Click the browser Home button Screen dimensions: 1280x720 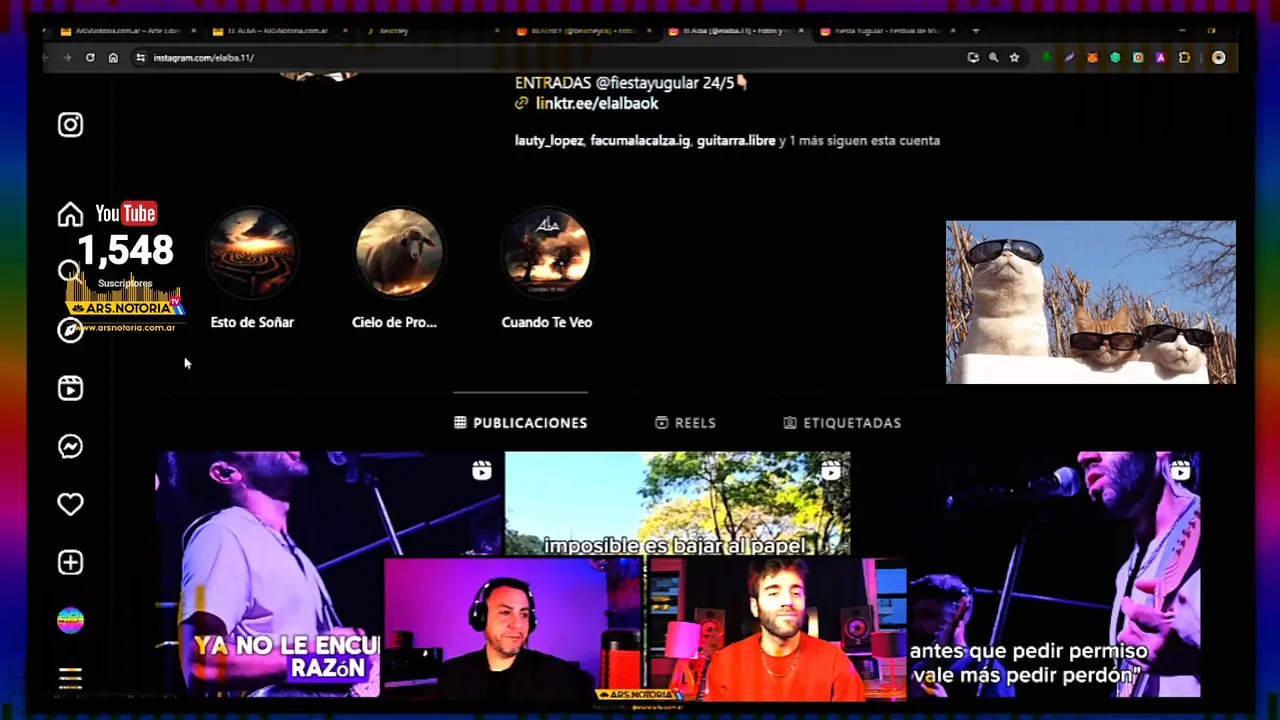tap(113, 58)
